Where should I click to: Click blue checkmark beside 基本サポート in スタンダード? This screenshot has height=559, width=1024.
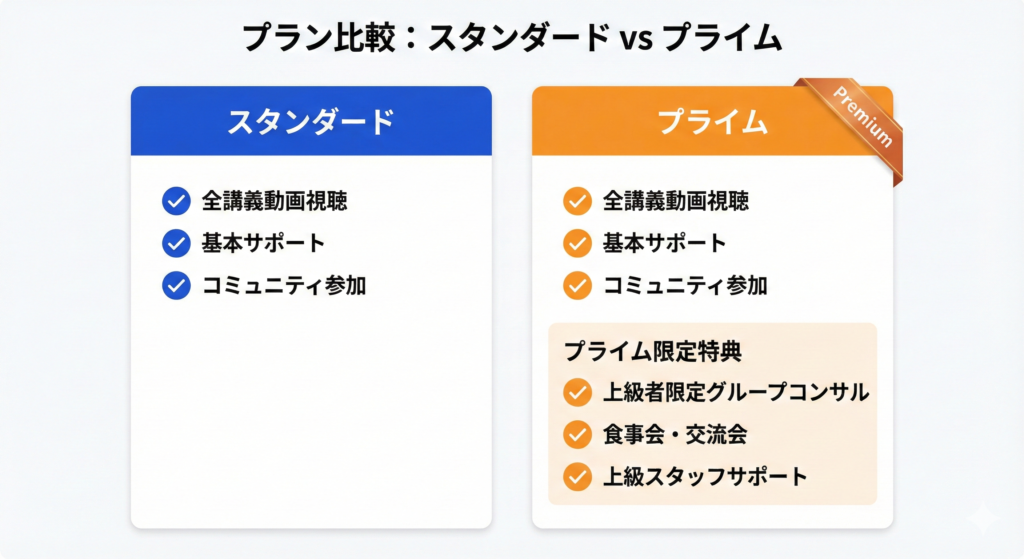pyautogui.click(x=176, y=243)
